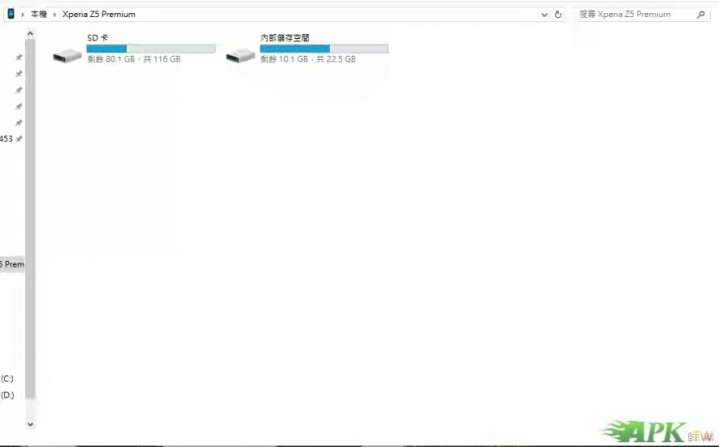Screen dimensions: 720x447
Task: Open the 內部儲存空間 drive icon
Action: (x=240, y=56)
